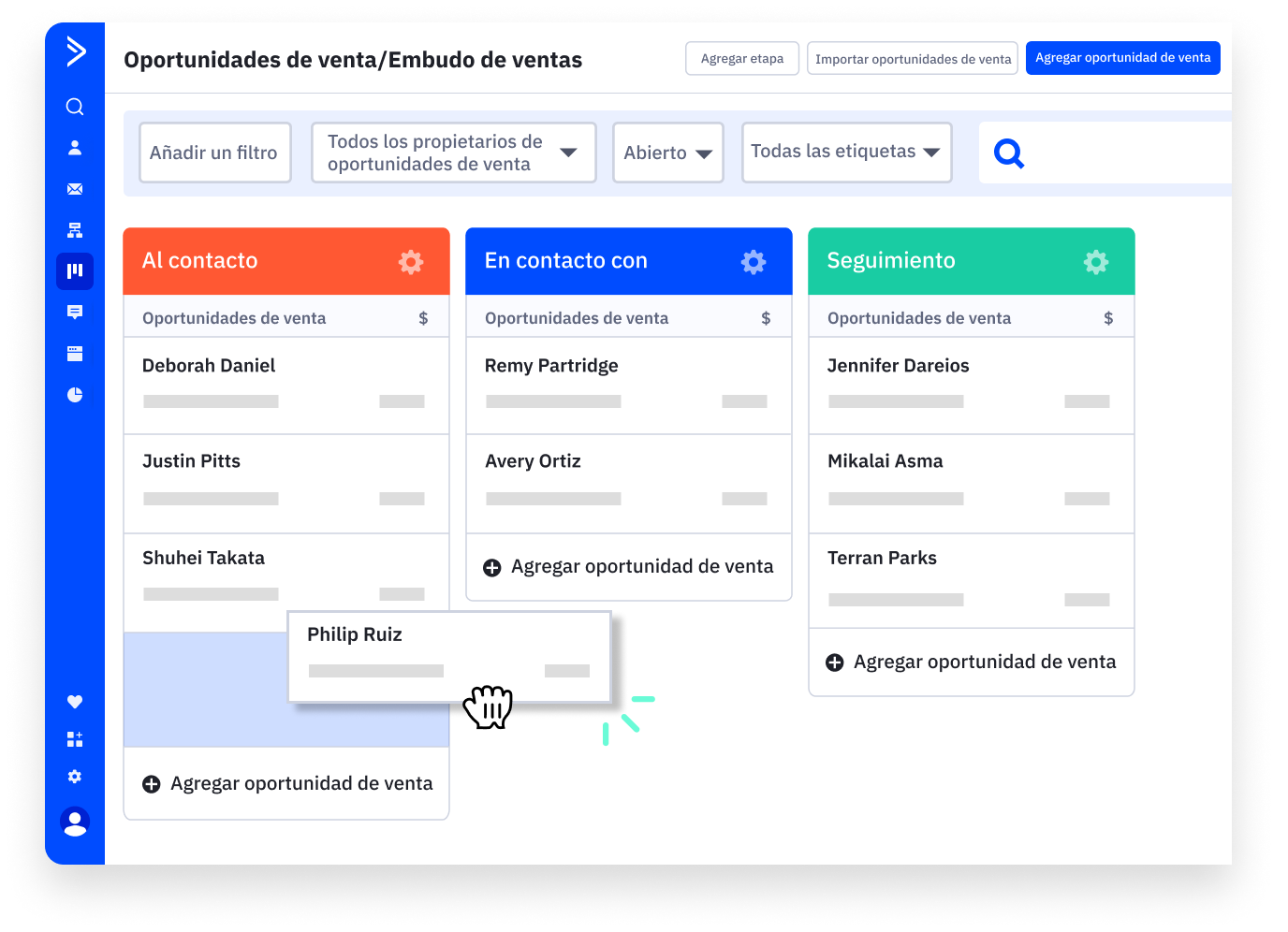
Task: Click dollar sign in En contacto con header
Action: 766,318
